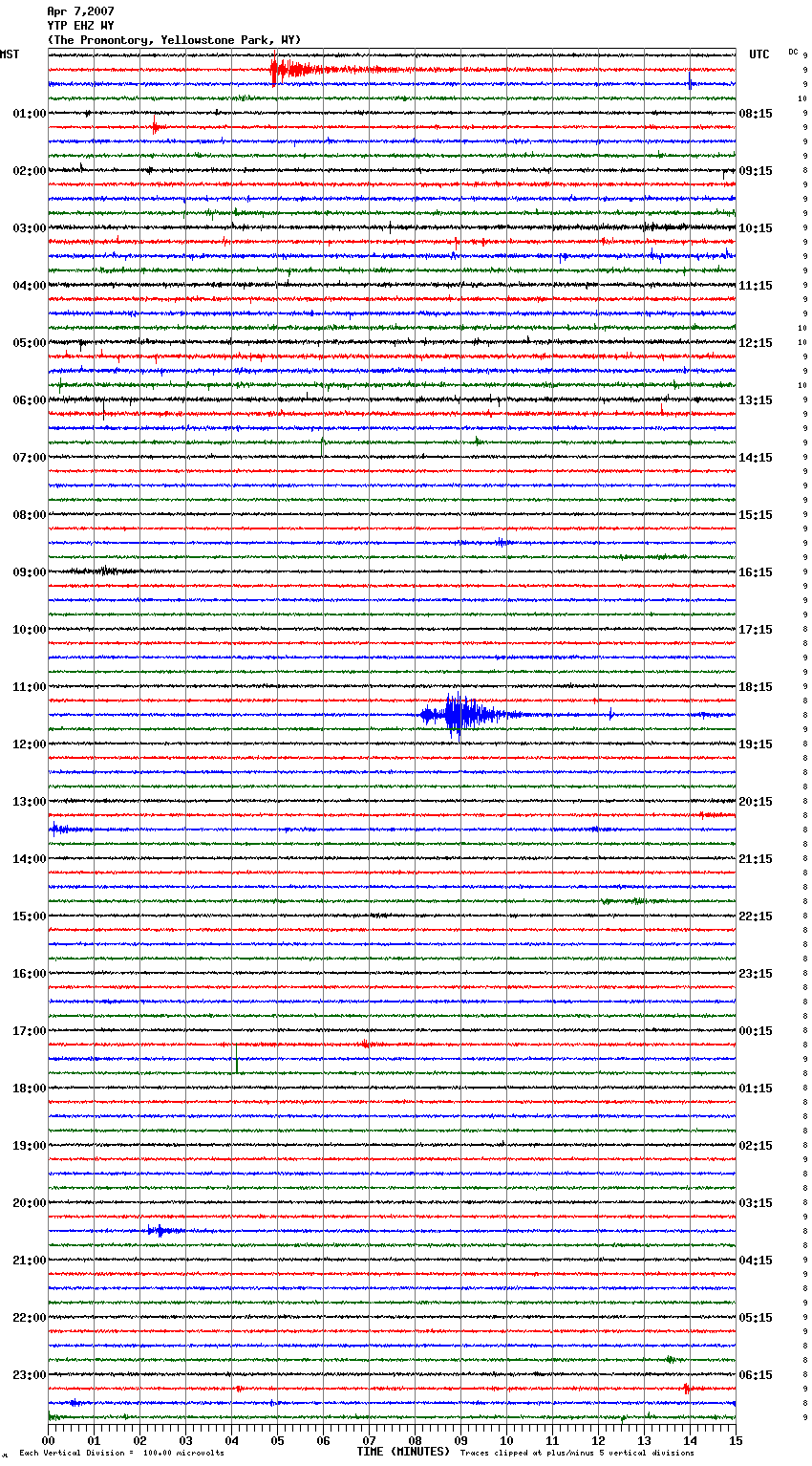
Task: Select the 05:00 MST time label
Action: click(30, 343)
